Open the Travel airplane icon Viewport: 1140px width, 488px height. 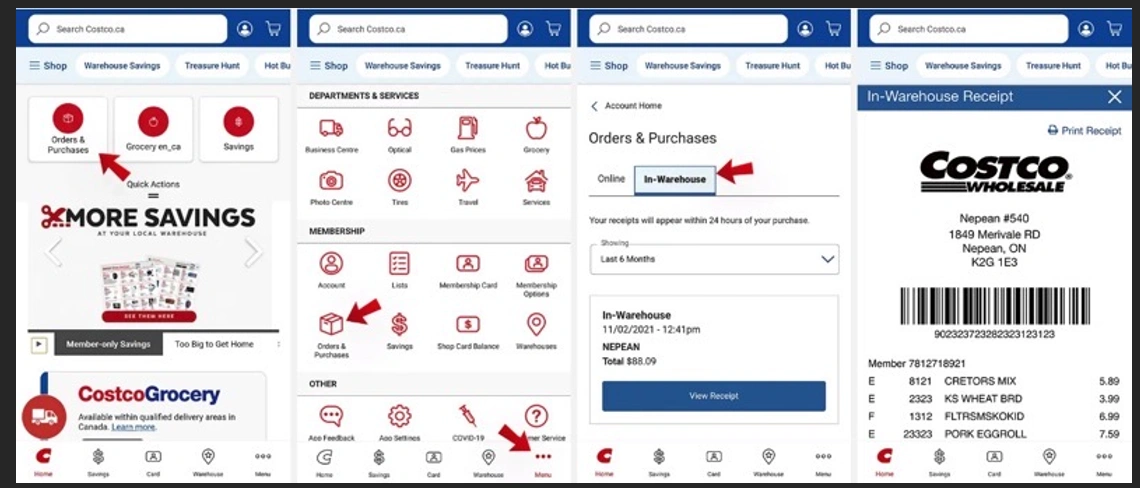point(468,181)
